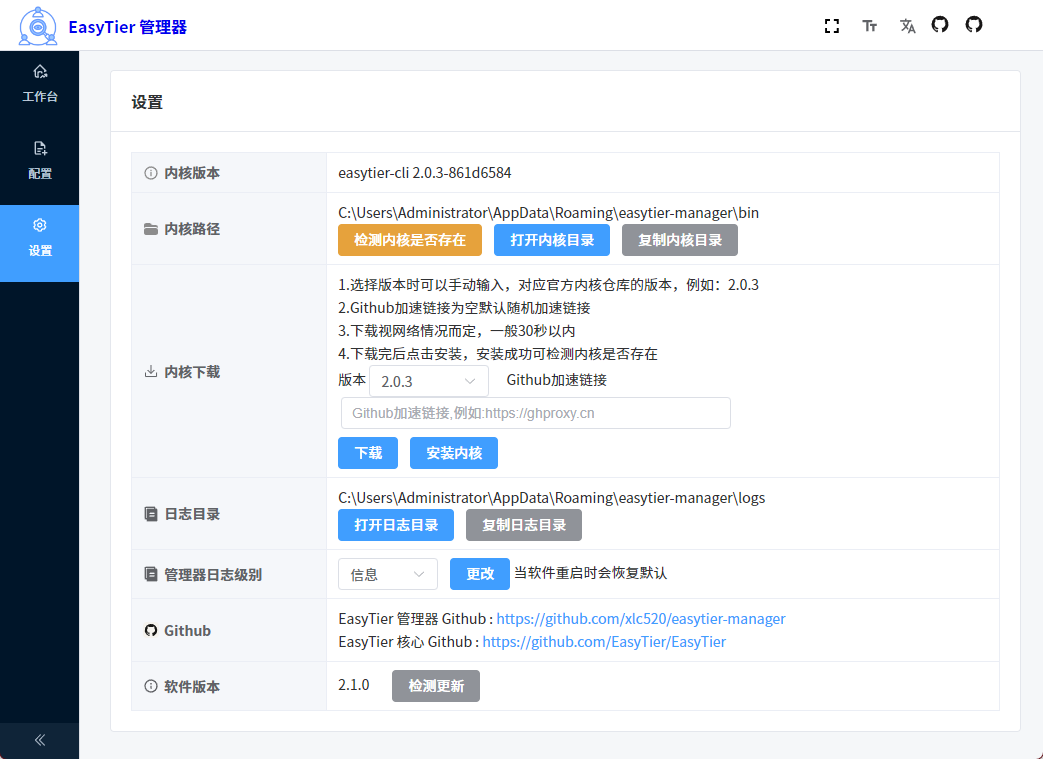This screenshot has width=1043, height=759.
Task: Click instruction line 2.Github加速链接为空默认随机
Action: [464, 308]
